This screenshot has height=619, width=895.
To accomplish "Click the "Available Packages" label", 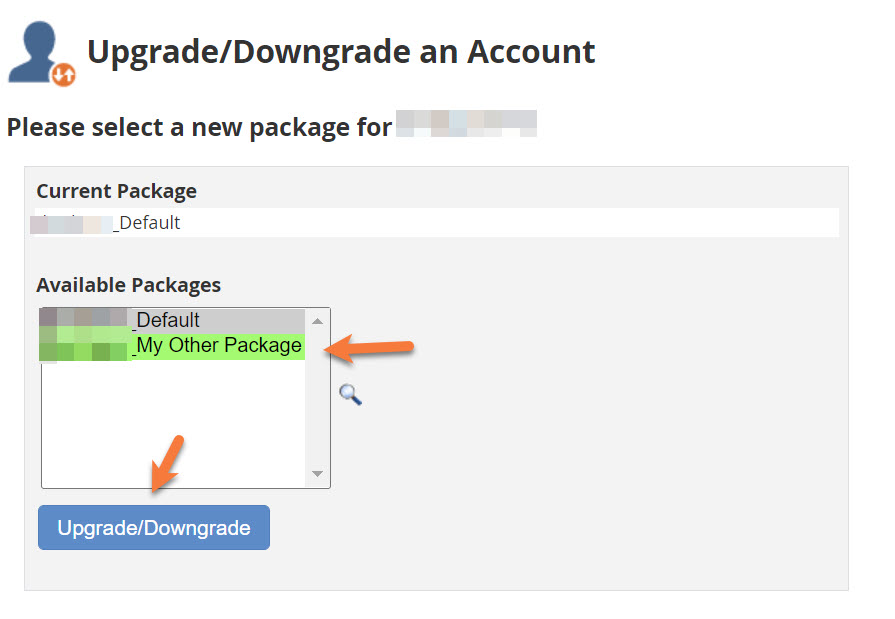I will pos(128,285).
